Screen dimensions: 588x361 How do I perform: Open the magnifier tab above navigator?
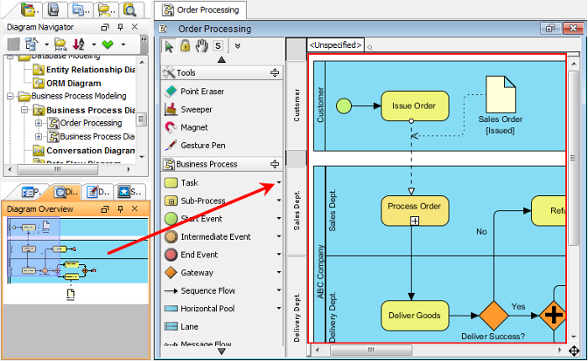click(x=130, y=10)
